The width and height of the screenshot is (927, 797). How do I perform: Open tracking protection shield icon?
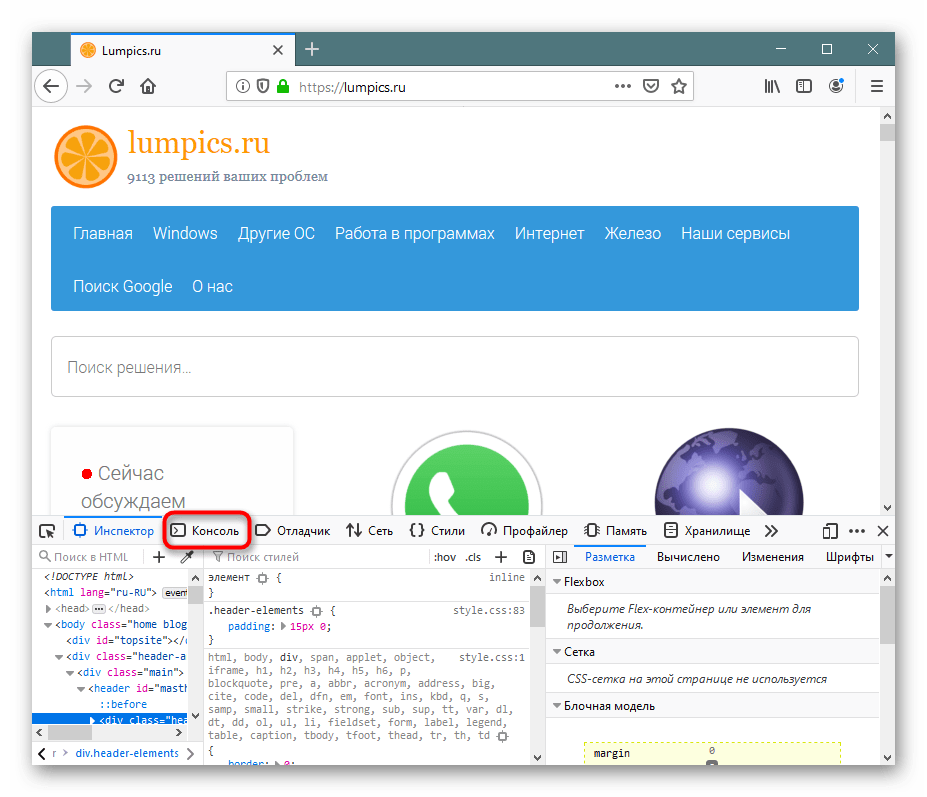(263, 87)
